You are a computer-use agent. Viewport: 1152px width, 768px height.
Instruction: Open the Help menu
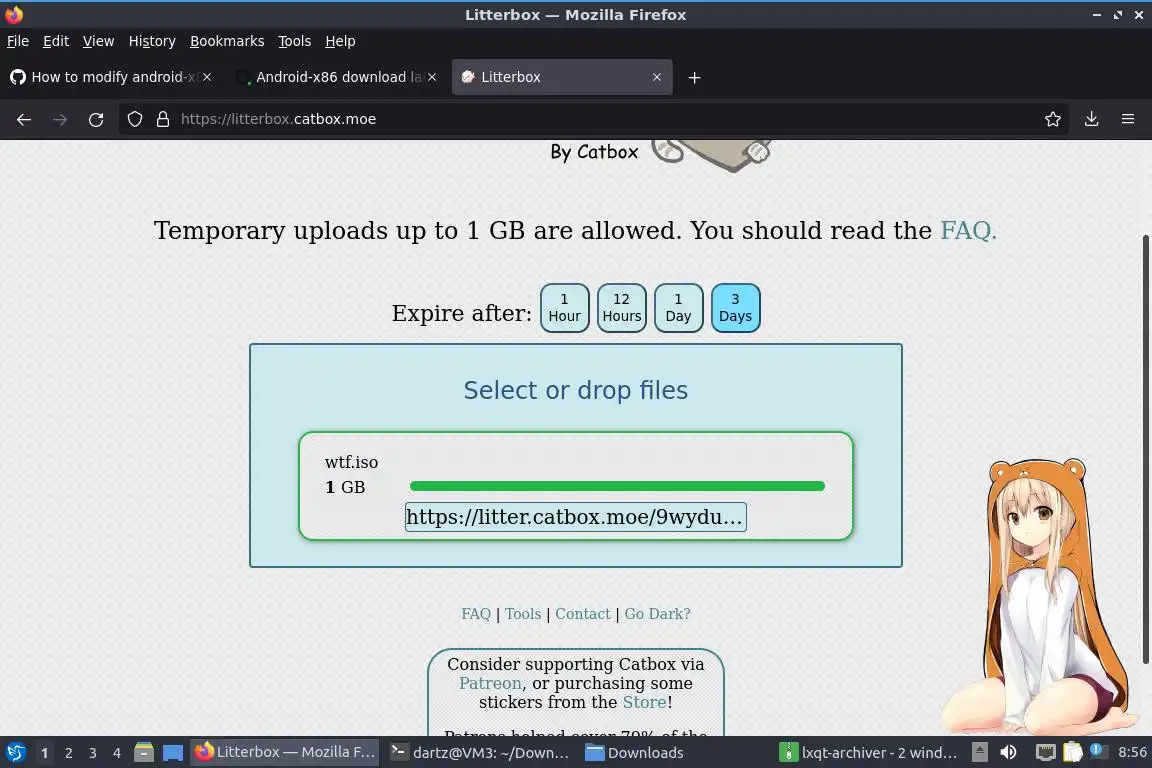340,41
